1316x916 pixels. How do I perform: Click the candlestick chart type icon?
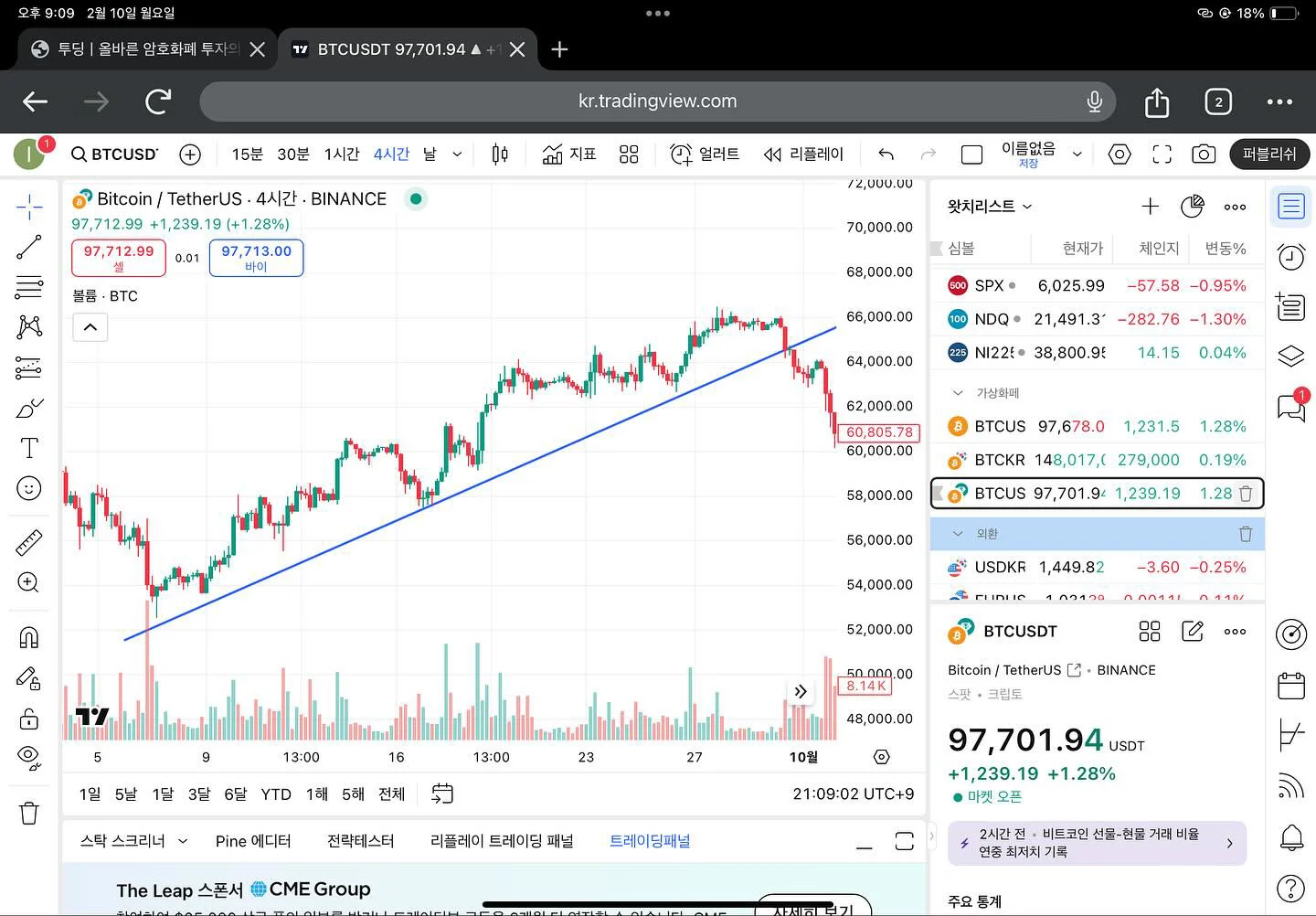(x=500, y=154)
